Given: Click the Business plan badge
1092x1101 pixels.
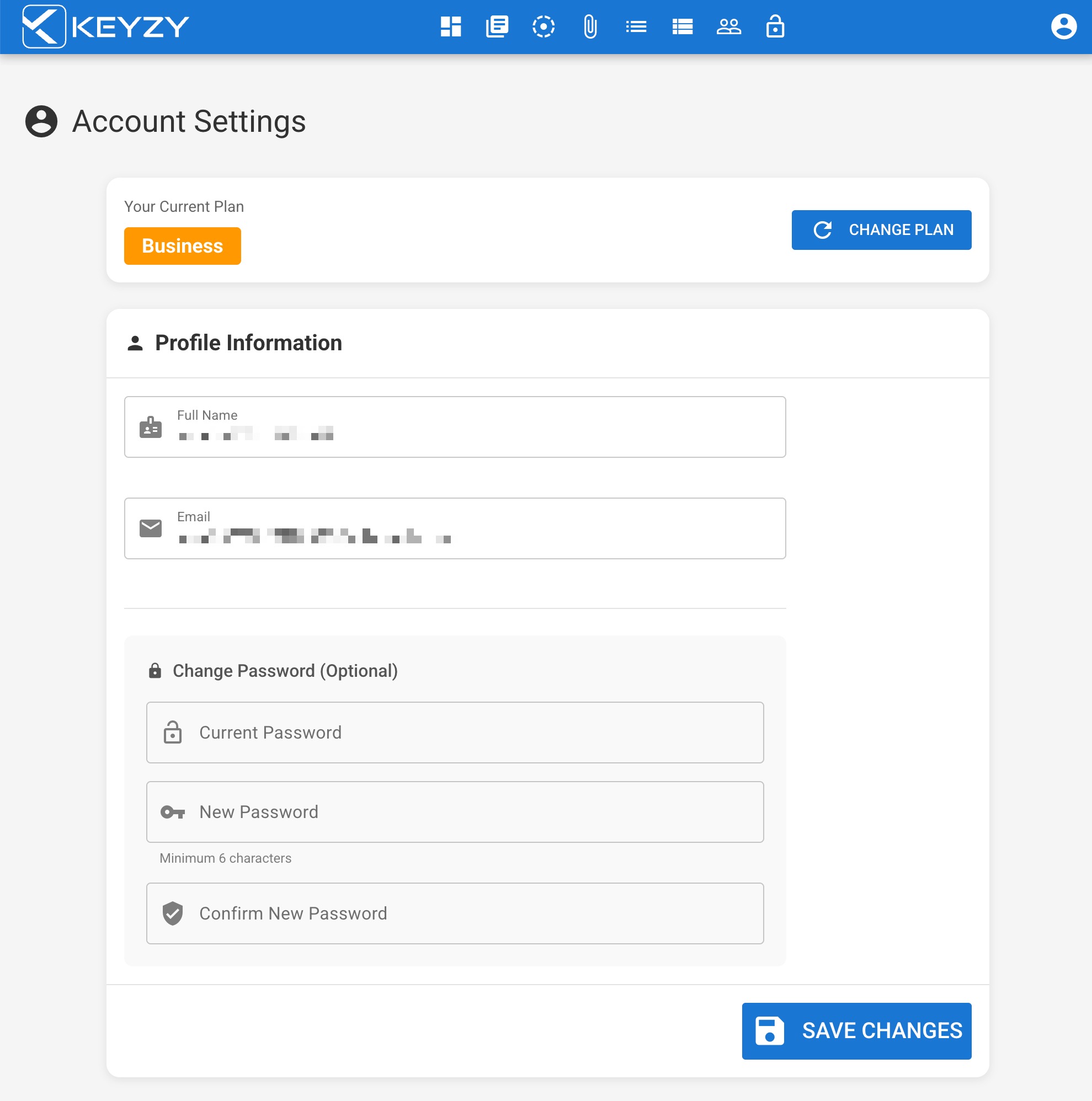Looking at the screenshot, I should (183, 245).
